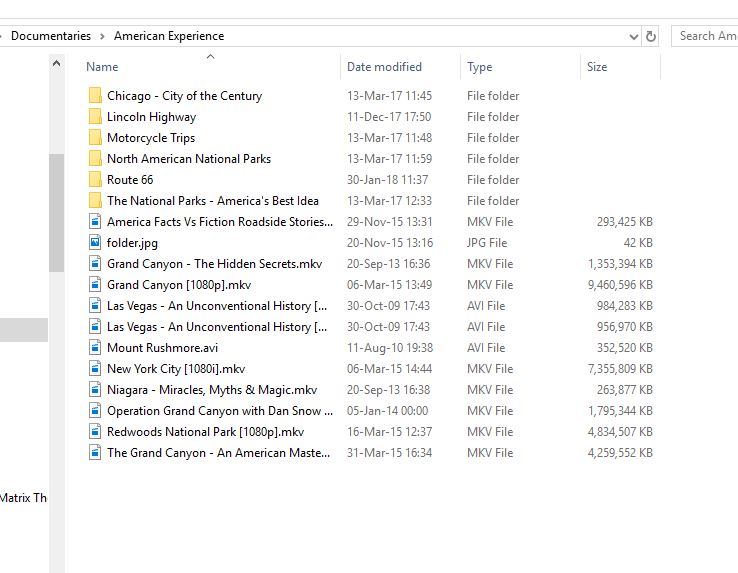738x573 pixels.
Task: Click the icon of the 984,283 KB Las Vegas file
Action: click(x=95, y=306)
